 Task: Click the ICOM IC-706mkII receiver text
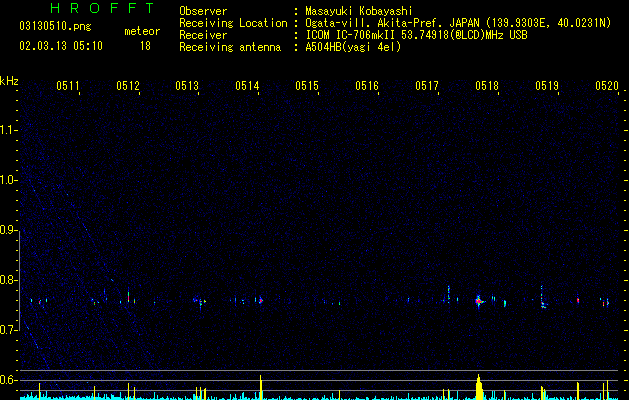(416, 35)
